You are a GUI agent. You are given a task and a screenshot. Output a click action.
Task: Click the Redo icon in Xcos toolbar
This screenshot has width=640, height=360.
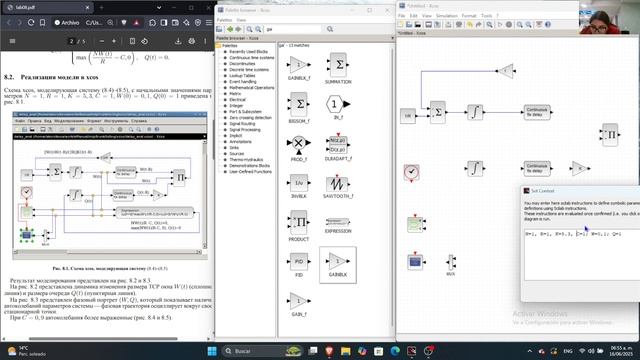pyautogui.click(x=479, y=24)
